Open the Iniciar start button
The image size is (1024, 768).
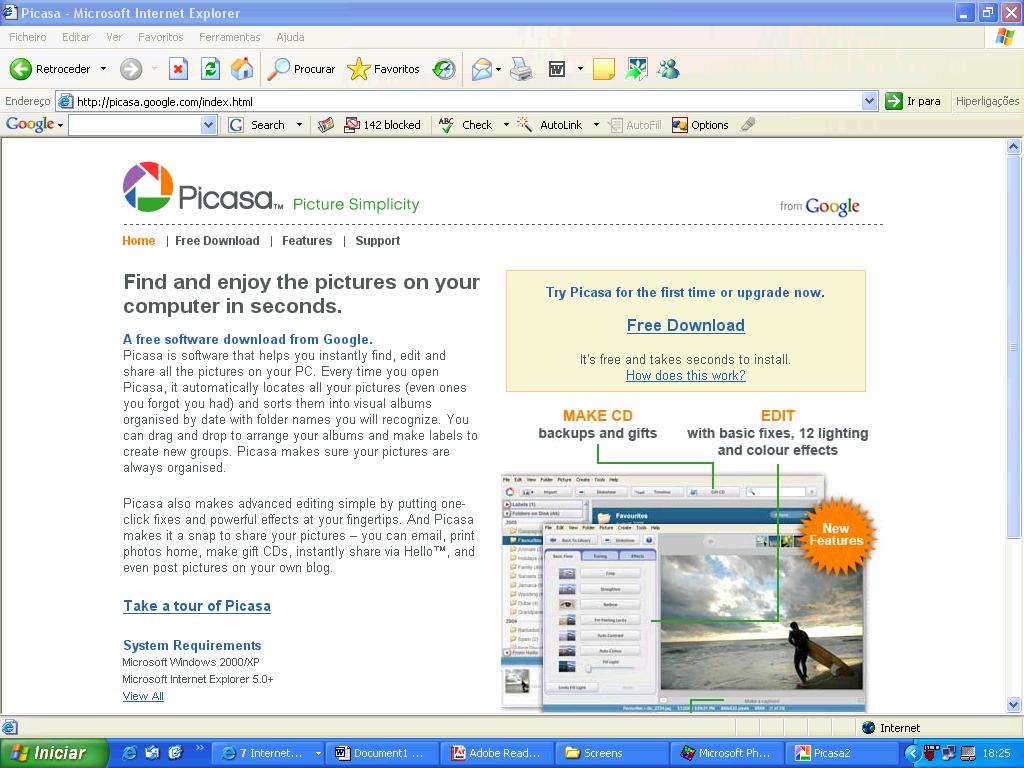pos(54,753)
